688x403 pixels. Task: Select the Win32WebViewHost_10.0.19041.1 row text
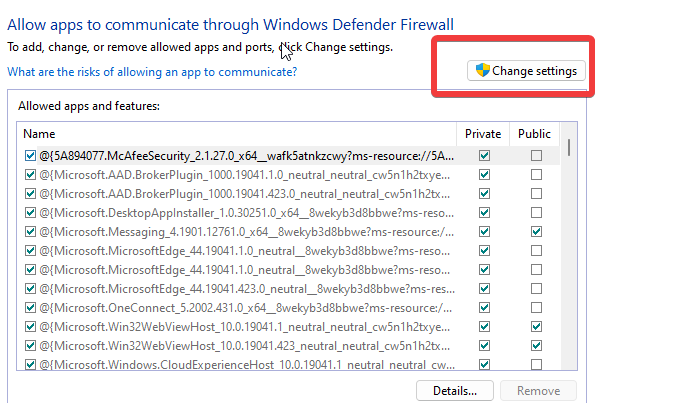click(244, 327)
